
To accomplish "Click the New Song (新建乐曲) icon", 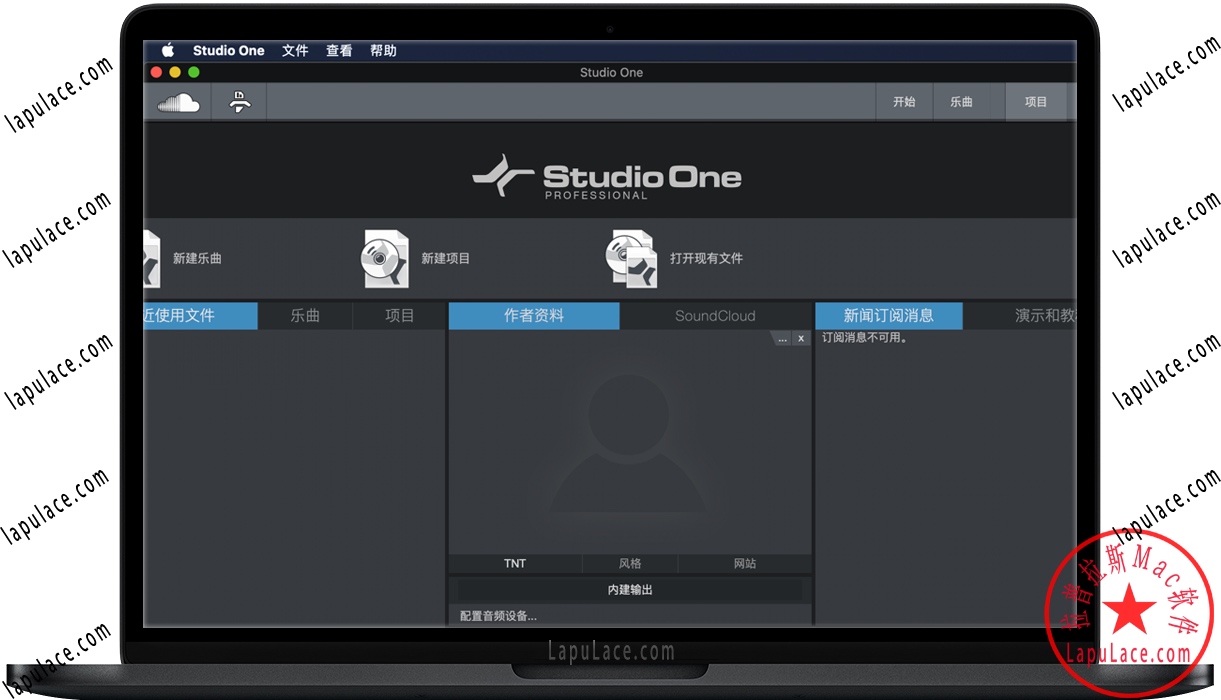I will point(152,258).
